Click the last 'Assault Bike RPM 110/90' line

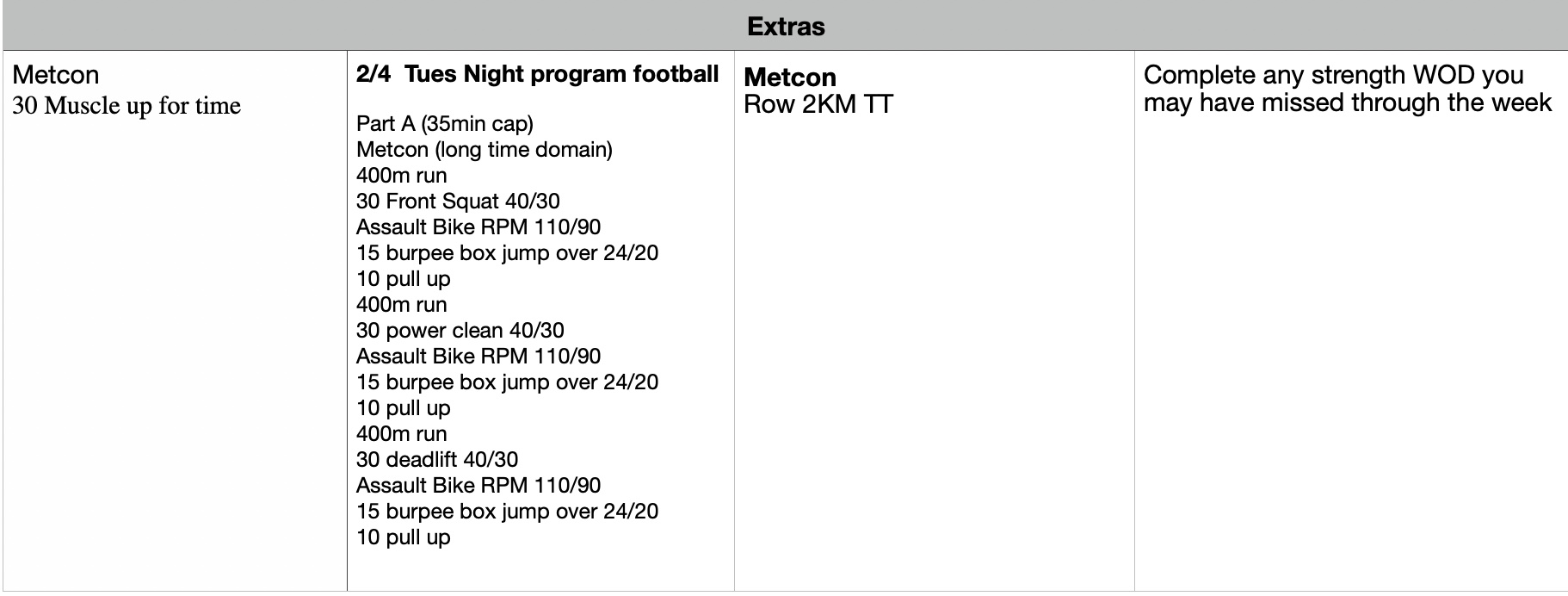478,486
